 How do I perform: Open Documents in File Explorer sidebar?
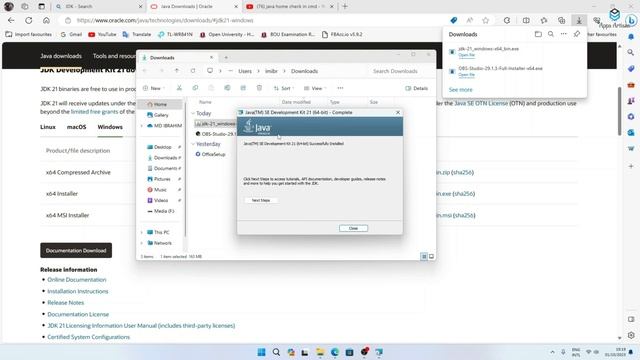point(165,168)
